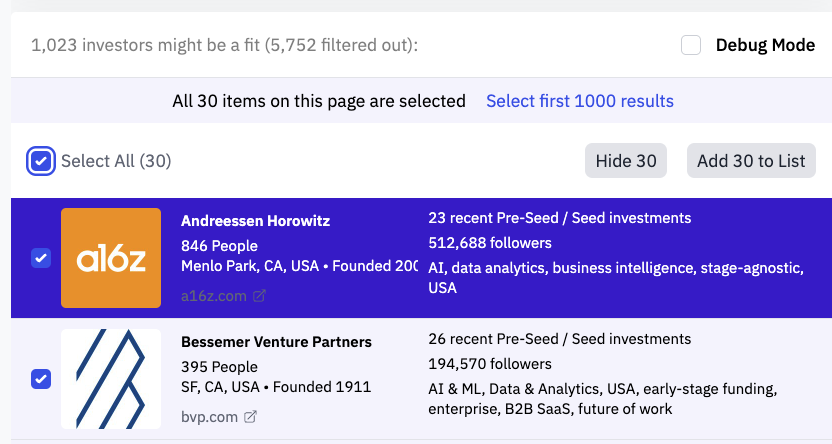Click Select first 1000 results link
Image resolution: width=832 pixels, height=444 pixels.
tap(579, 101)
